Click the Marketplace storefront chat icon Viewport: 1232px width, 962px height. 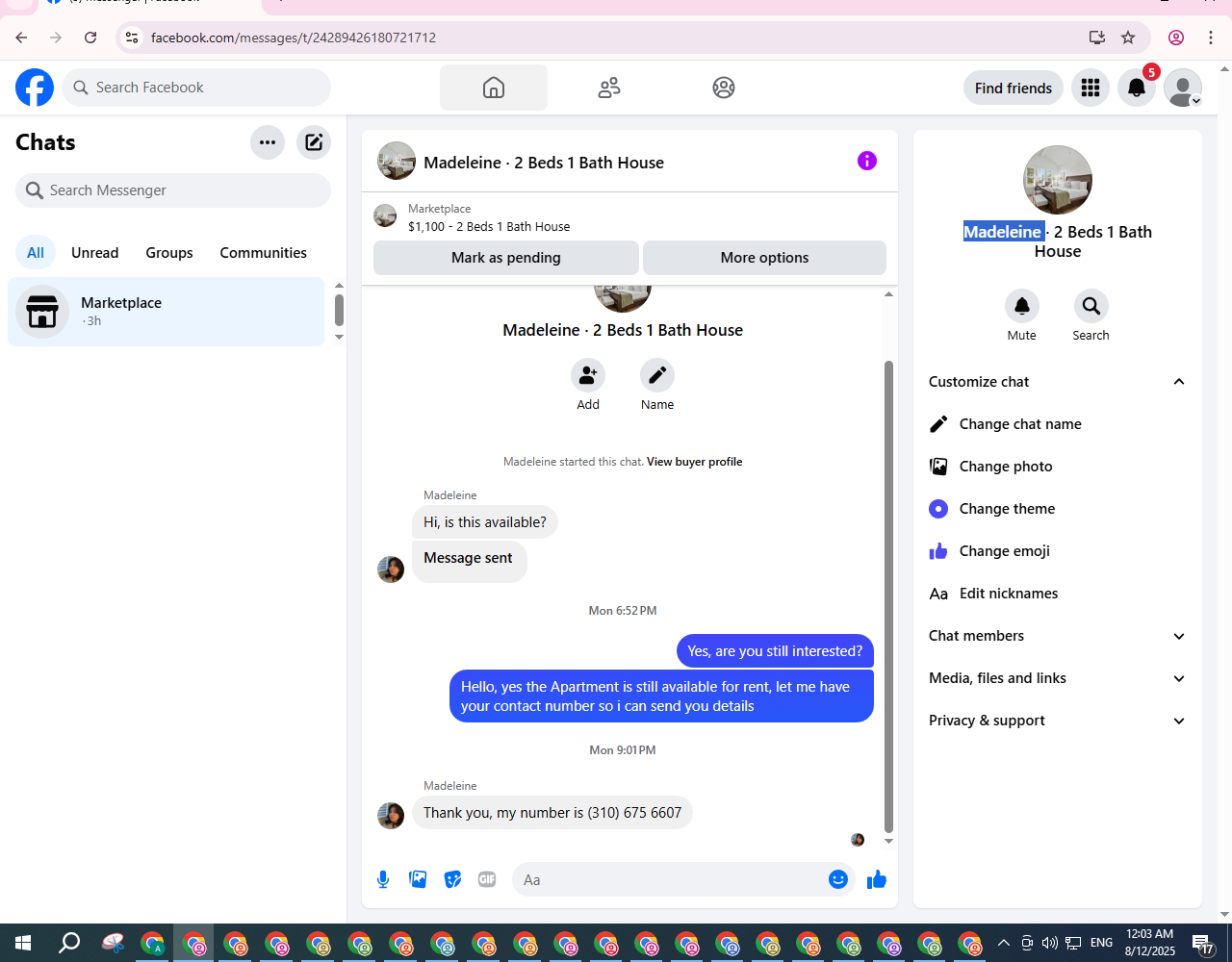coord(42,312)
